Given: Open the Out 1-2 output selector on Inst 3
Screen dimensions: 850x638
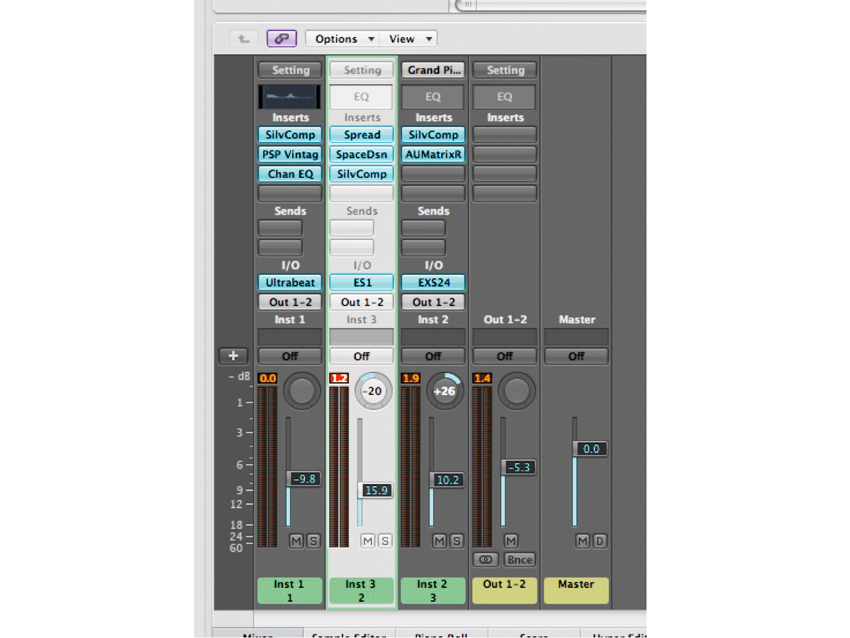Looking at the screenshot, I should click(x=362, y=302).
